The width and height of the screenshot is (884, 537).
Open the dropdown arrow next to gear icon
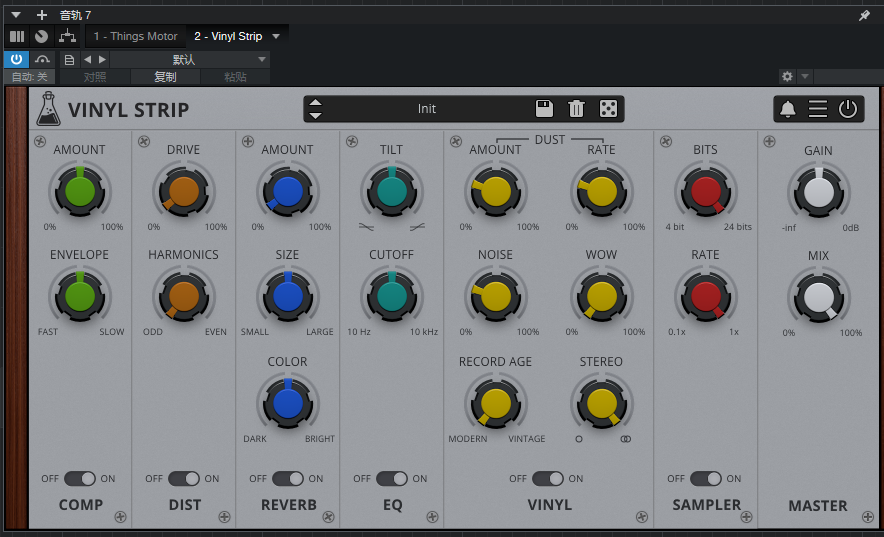pos(805,76)
